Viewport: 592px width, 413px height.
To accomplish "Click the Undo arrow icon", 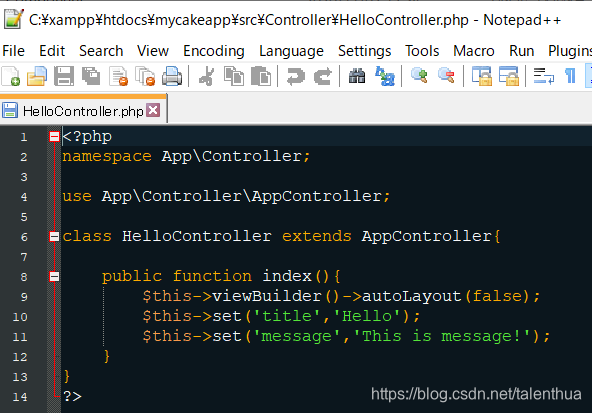I will [296, 76].
